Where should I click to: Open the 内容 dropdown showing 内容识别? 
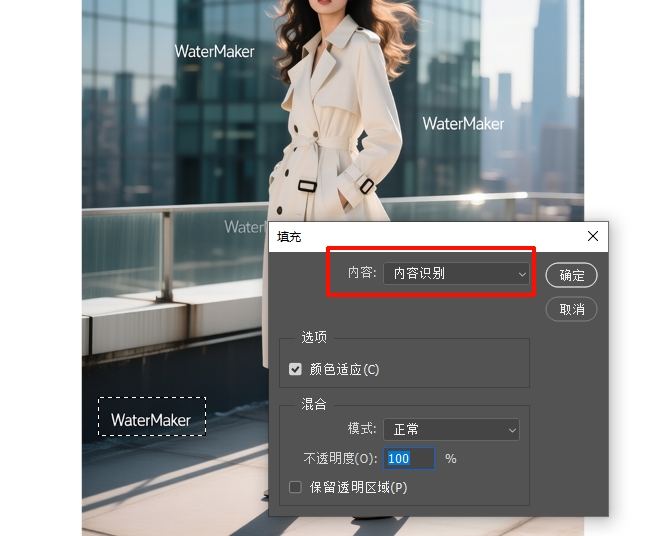456,273
